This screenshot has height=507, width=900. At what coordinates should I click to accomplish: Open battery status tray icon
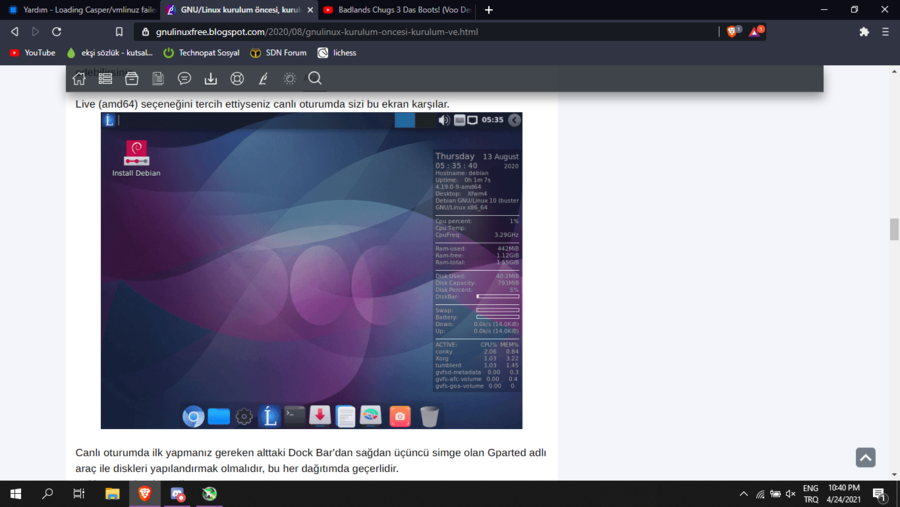pos(775,494)
